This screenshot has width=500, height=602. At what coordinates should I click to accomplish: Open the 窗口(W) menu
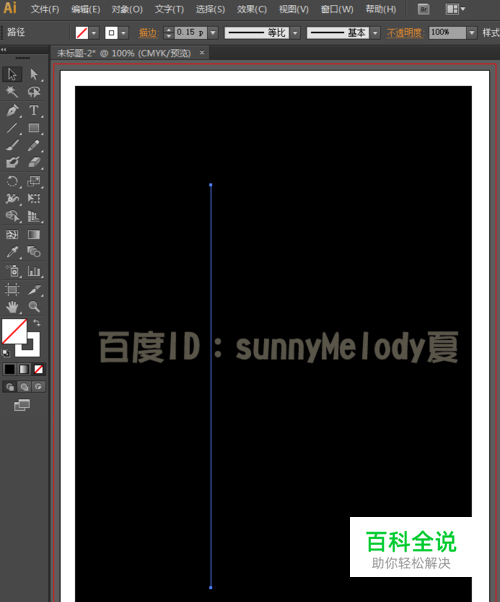tap(337, 9)
